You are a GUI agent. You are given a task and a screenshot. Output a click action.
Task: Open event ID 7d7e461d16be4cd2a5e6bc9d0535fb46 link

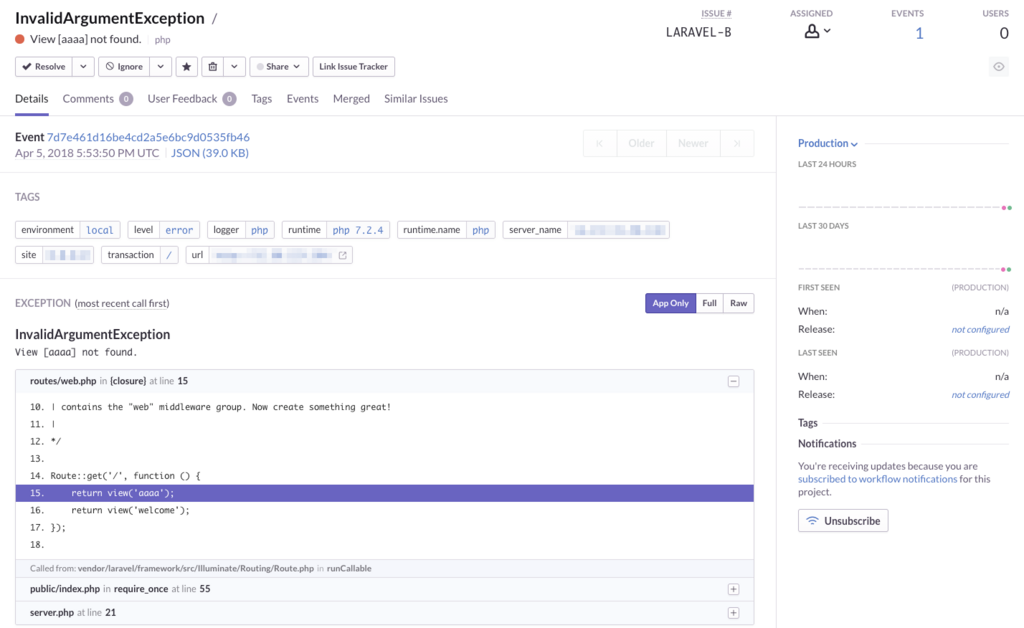(x=148, y=137)
